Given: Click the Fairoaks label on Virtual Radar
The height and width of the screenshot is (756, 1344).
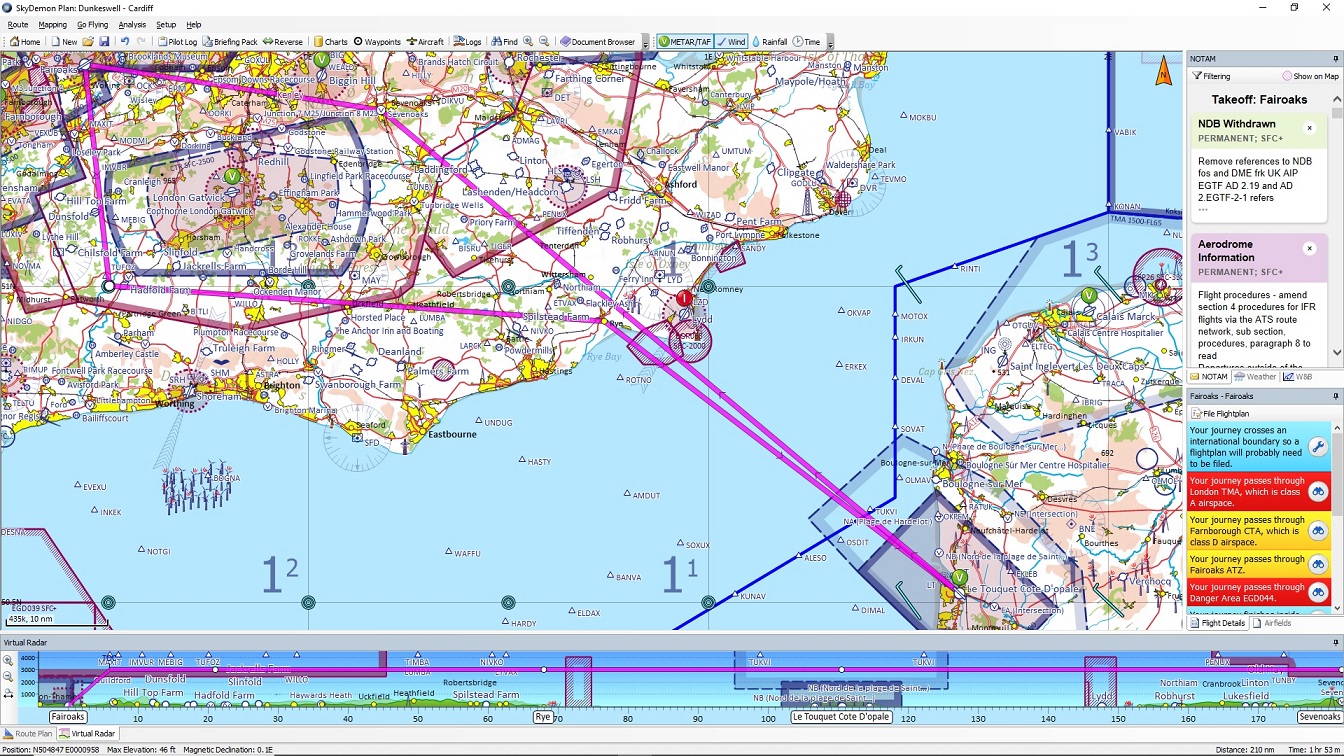Looking at the screenshot, I should pyautogui.click(x=68, y=717).
